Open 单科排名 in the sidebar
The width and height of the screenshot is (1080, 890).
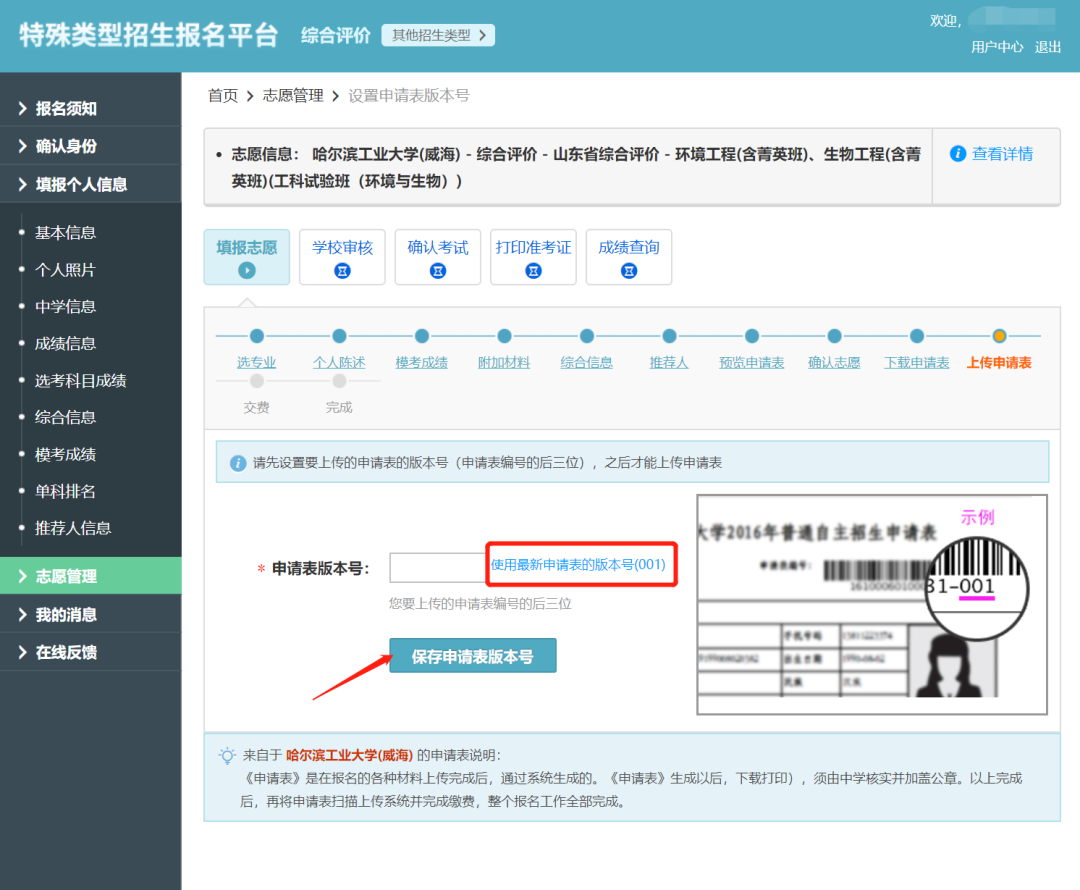click(x=65, y=492)
